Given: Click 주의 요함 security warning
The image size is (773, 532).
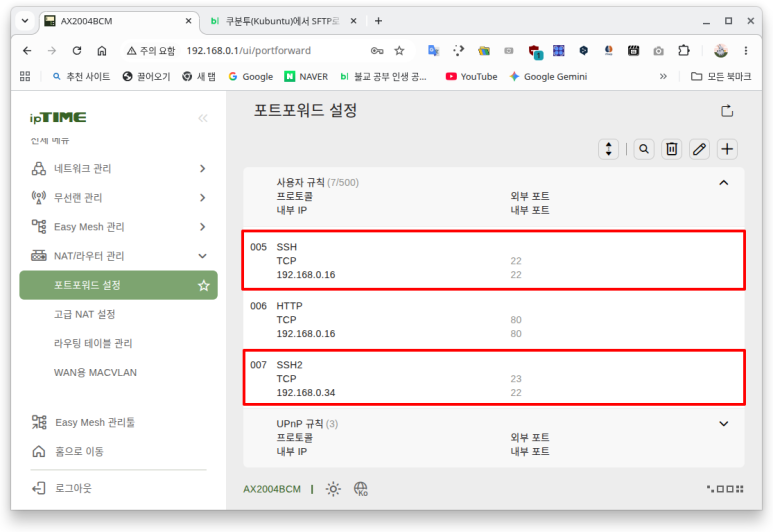Looking at the screenshot, I should [151, 50].
